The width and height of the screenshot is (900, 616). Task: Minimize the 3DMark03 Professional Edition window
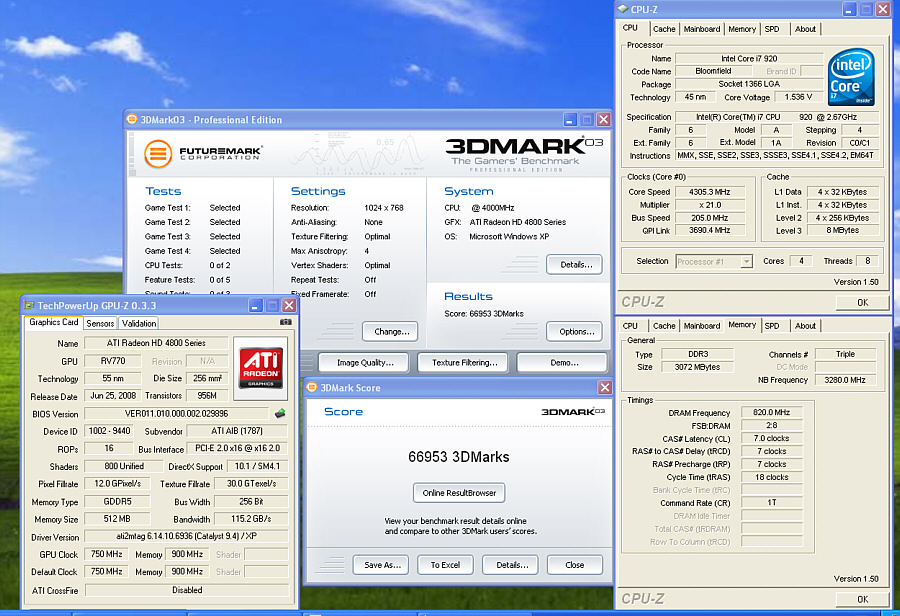click(x=569, y=119)
